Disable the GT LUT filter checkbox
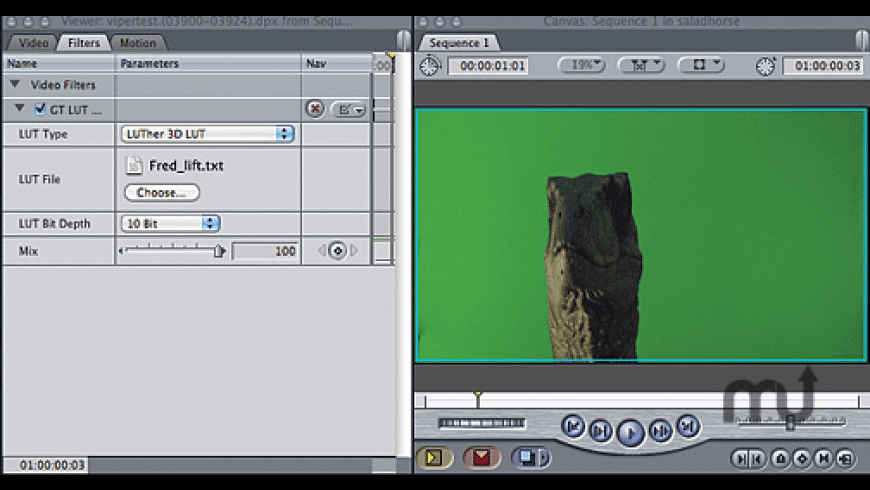Image resolution: width=870 pixels, height=490 pixels. 40,109
